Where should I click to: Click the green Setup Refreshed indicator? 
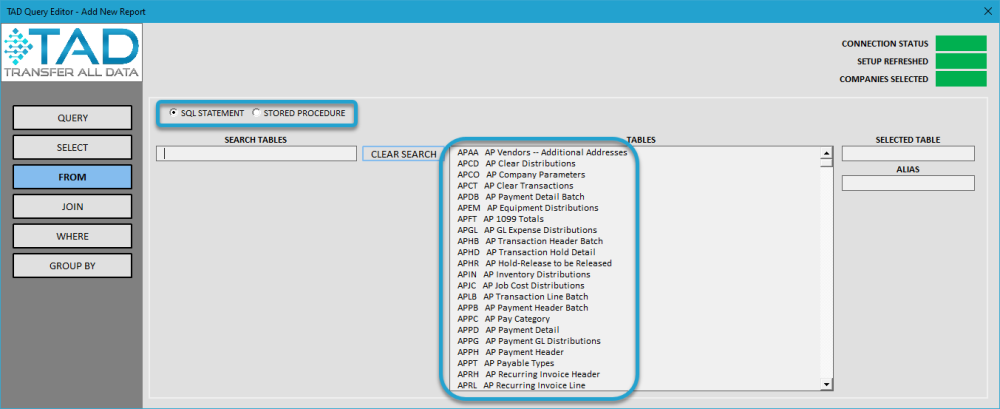click(961, 61)
